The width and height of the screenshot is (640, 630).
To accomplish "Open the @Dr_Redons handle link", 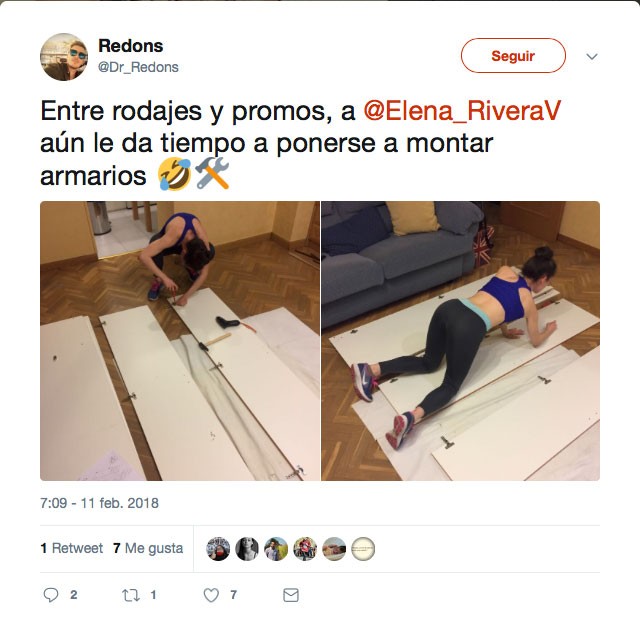I will [x=138, y=67].
